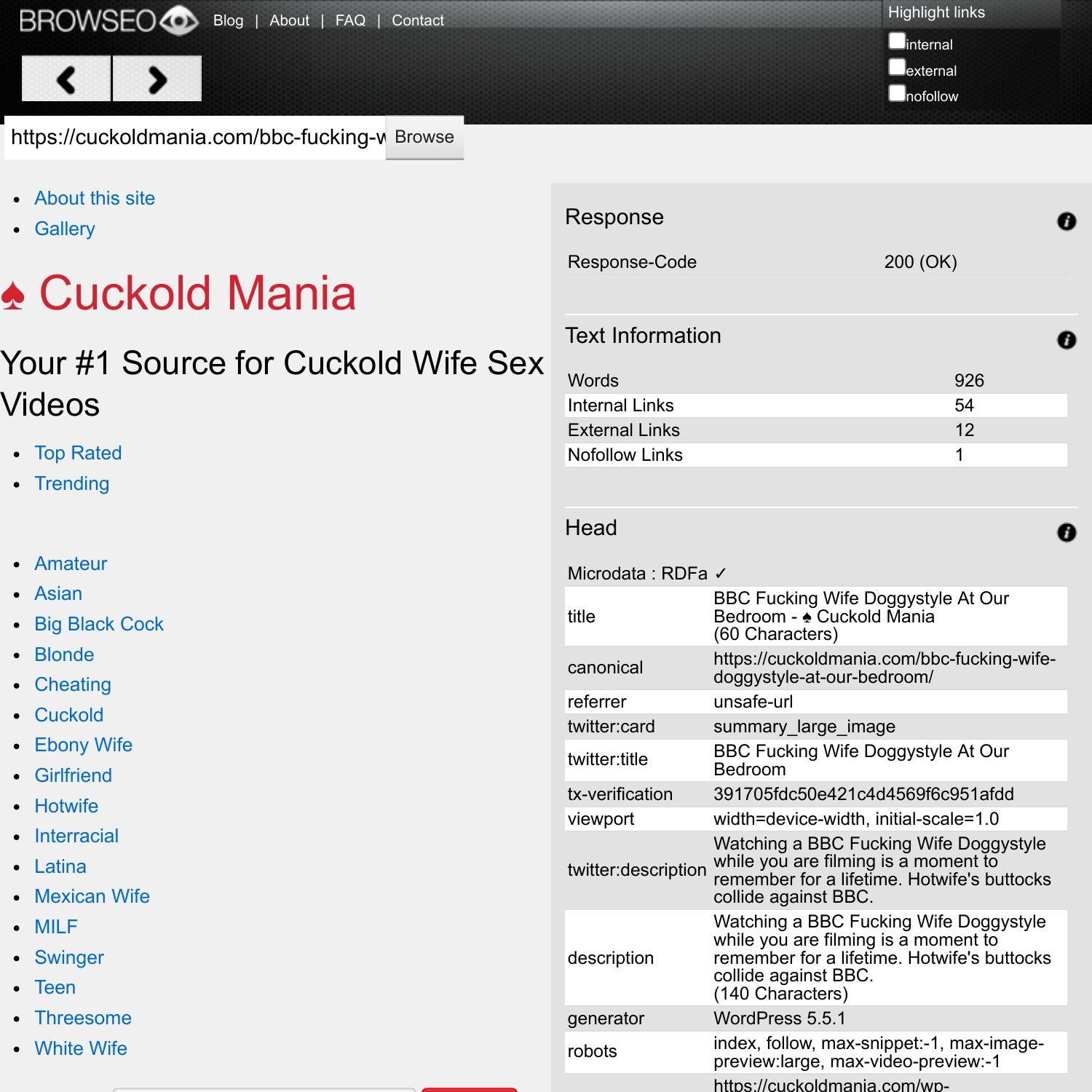Open the Head section info icon
The width and height of the screenshot is (1092, 1092).
click(x=1066, y=532)
